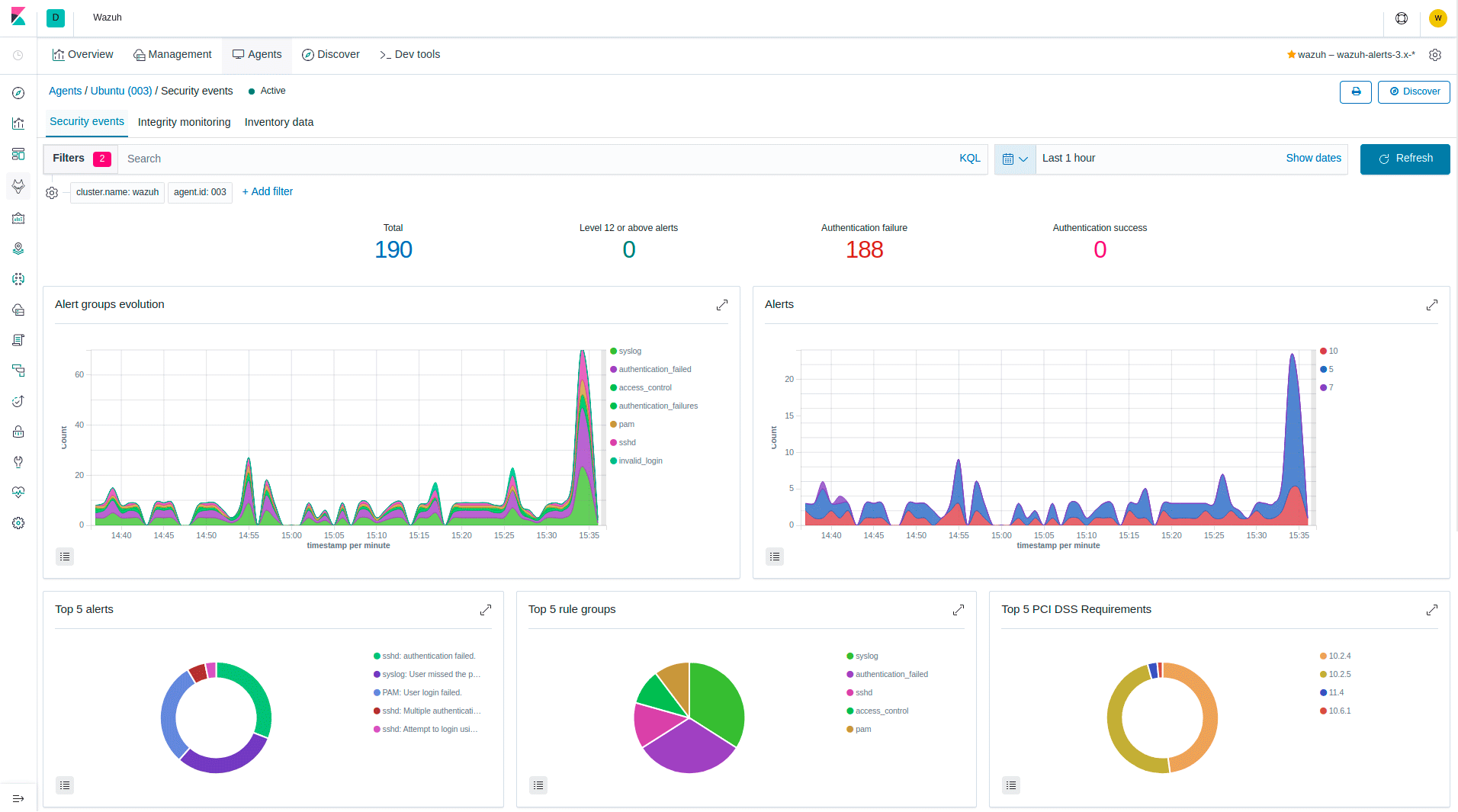Open the Agents menu
This screenshot has height=812, width=1458.
(257, 55)
